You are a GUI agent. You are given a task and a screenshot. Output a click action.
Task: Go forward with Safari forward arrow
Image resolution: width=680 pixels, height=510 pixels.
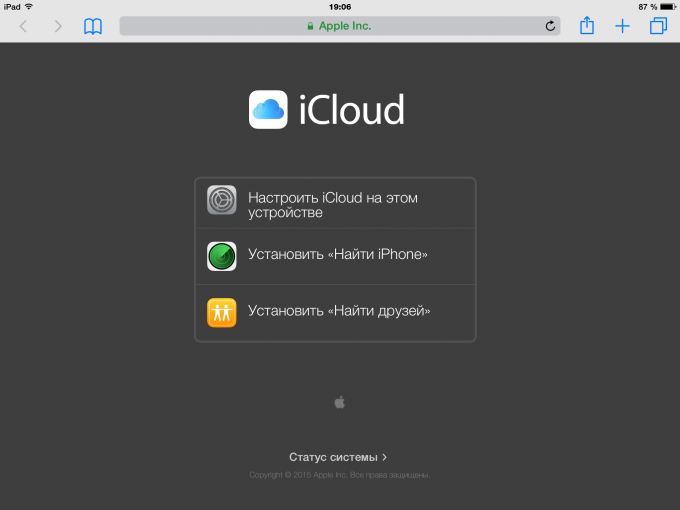[58, 26]
